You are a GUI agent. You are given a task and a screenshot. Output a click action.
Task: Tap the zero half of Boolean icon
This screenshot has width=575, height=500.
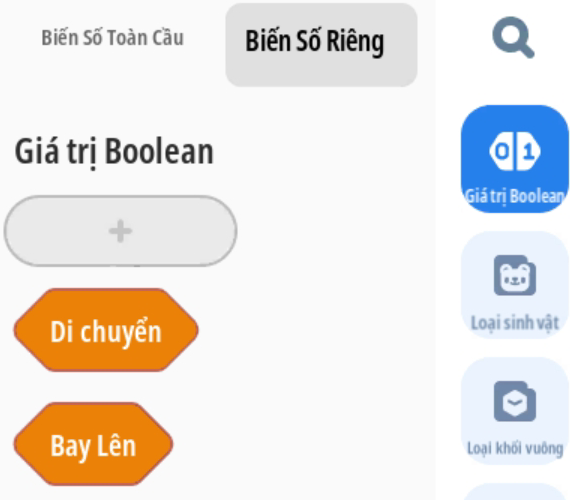[x=502, y=151]
